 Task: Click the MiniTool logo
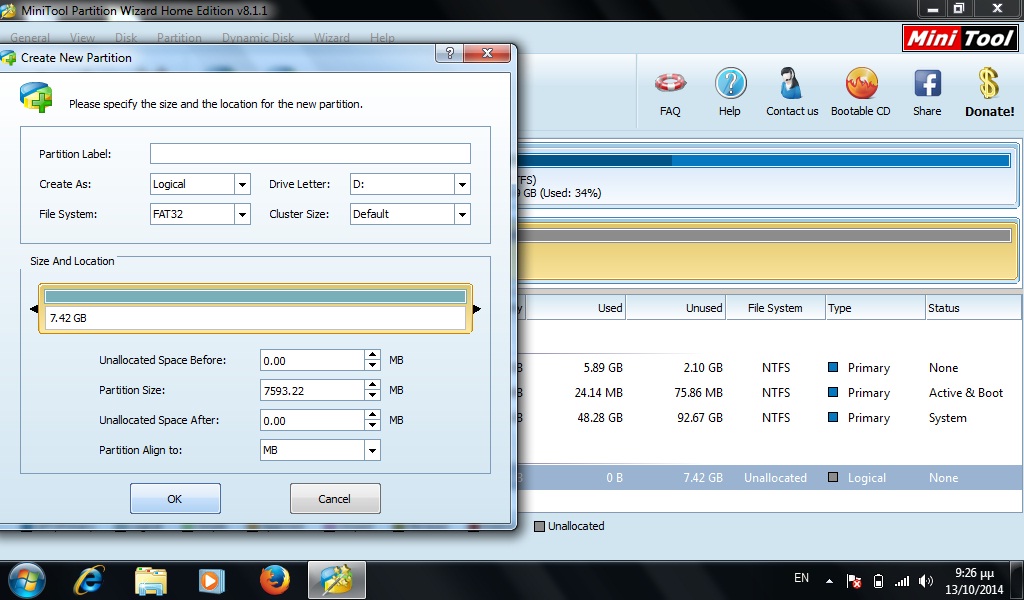coord(960,38)
